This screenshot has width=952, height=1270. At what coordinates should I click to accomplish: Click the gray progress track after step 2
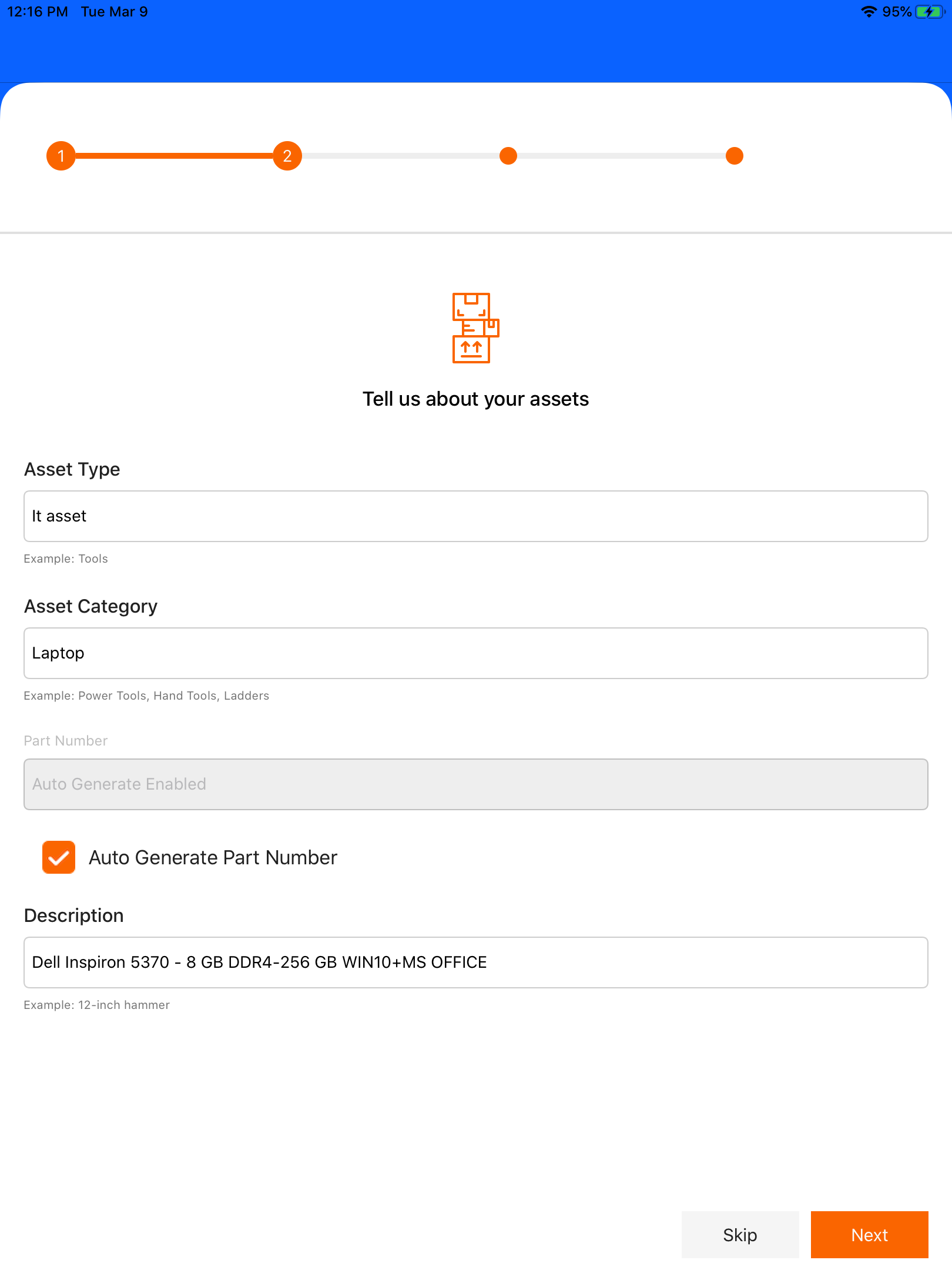click(x=400, y=156)
